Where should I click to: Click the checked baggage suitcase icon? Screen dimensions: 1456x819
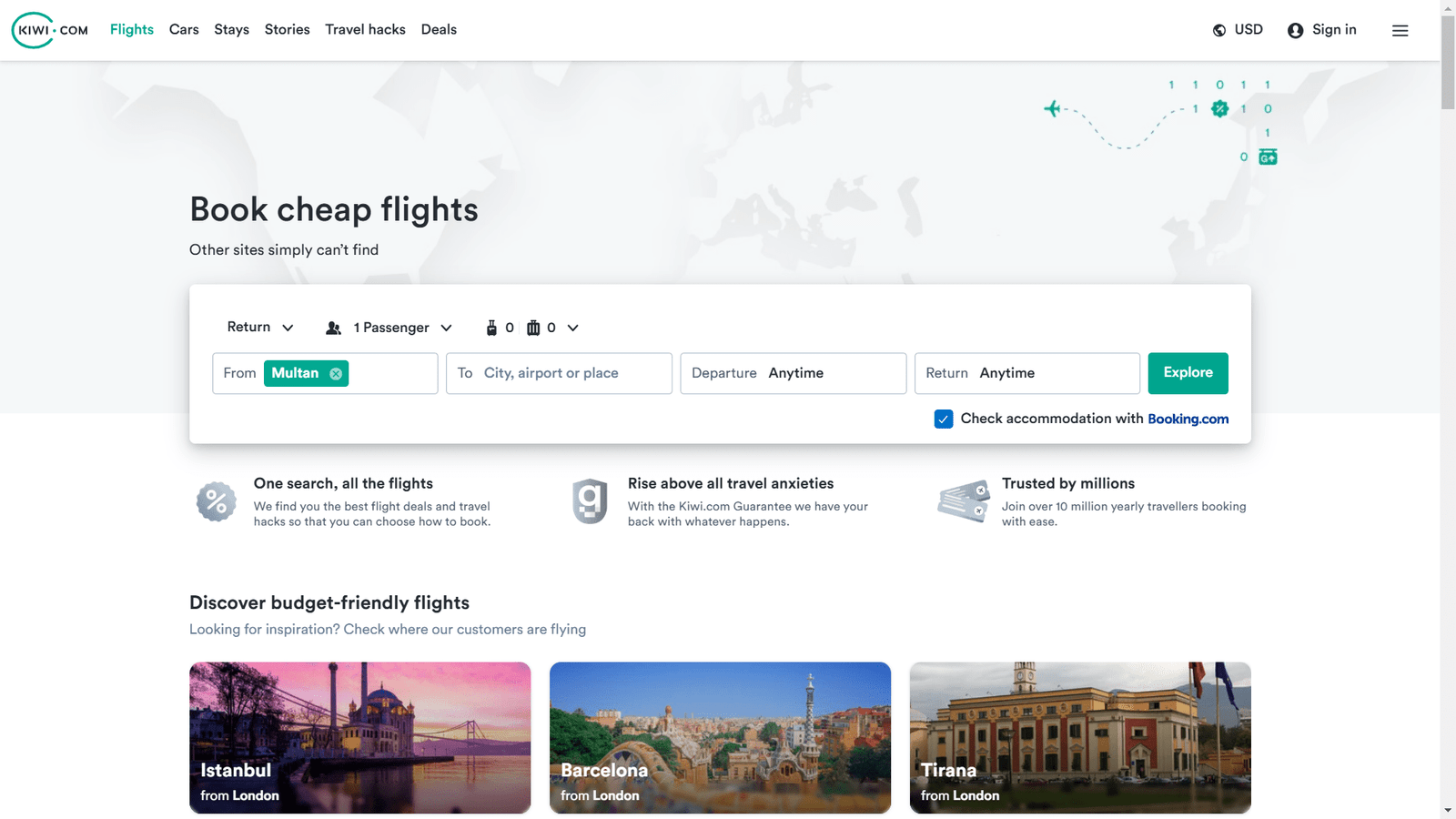point(533,328)
